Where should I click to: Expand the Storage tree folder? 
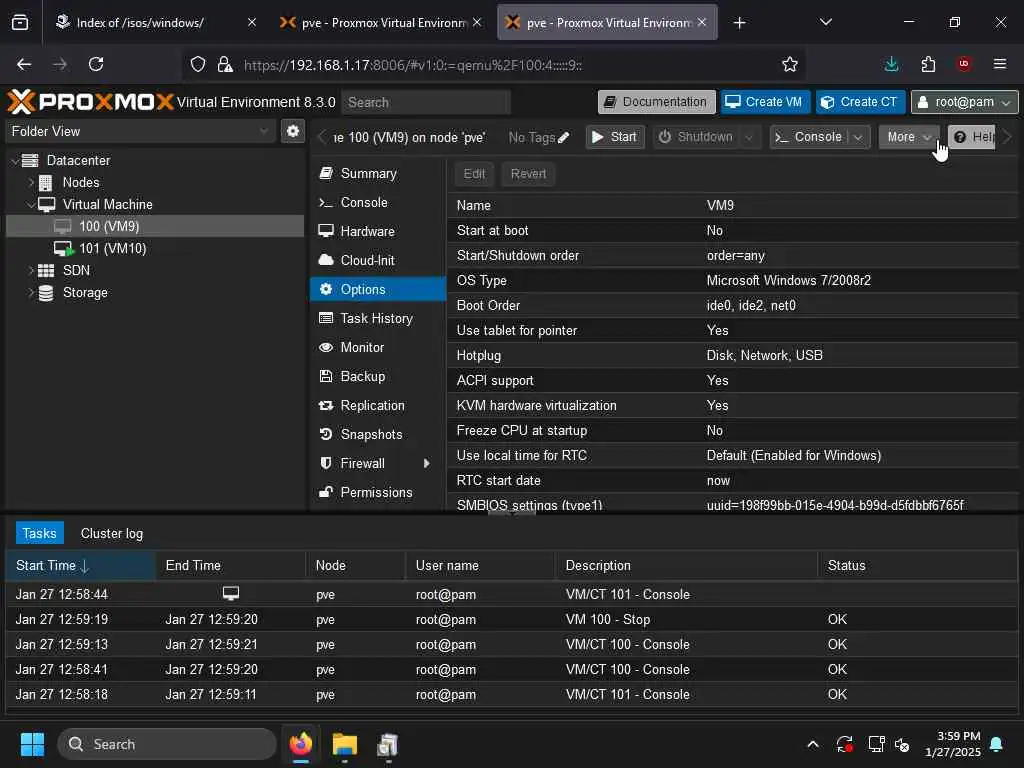click(31, 293)
